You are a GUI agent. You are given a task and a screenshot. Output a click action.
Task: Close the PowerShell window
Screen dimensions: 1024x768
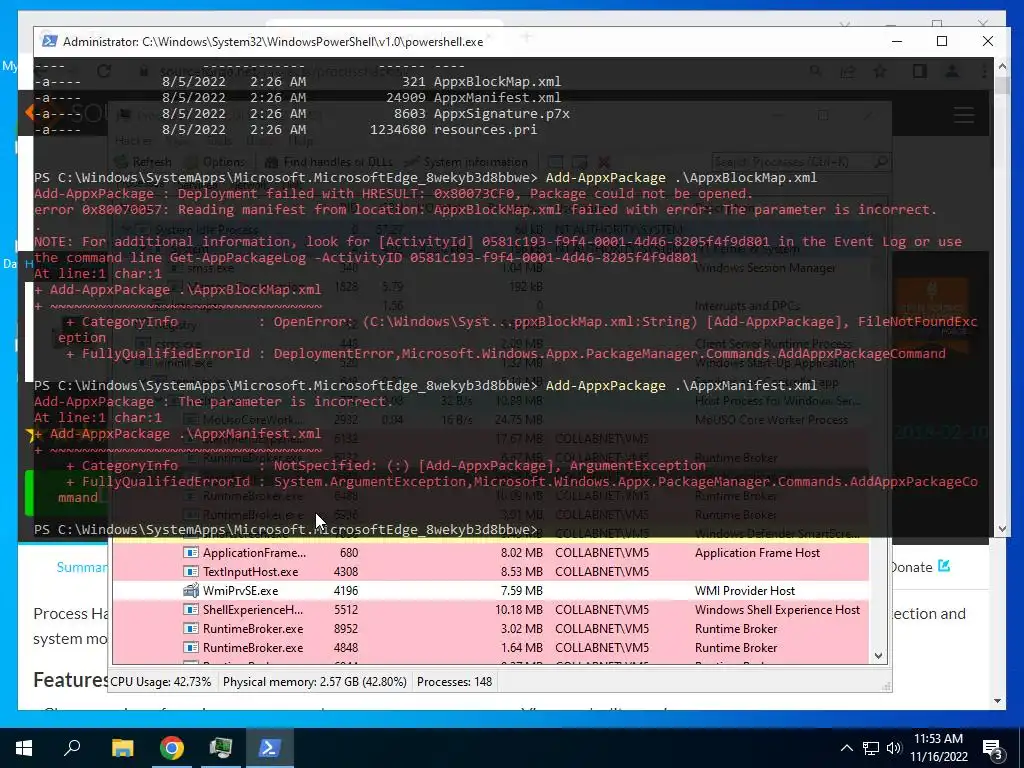coord(987,41)
